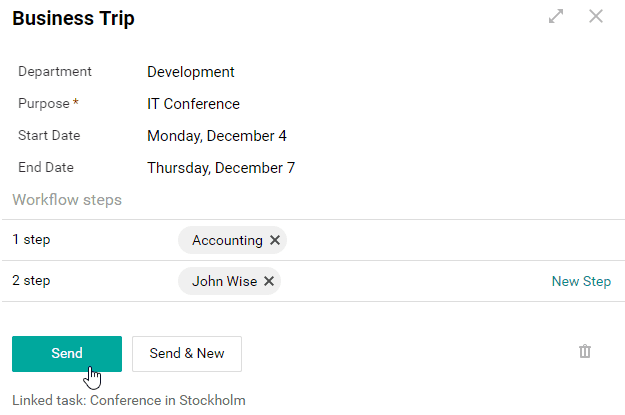This screenshot has width=625, height=415.
Task: Edit the Purpose field IT Conference
Action: click(x=193, y=104)
